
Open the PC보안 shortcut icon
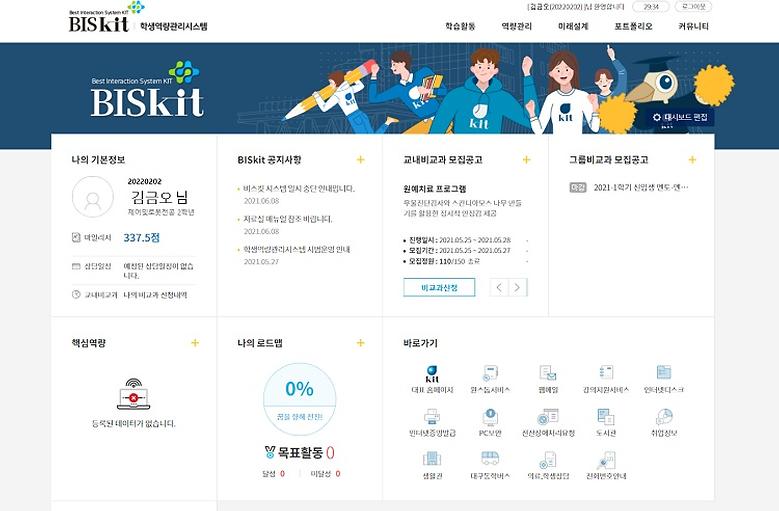pyautogui.click(x=490, y=417)
